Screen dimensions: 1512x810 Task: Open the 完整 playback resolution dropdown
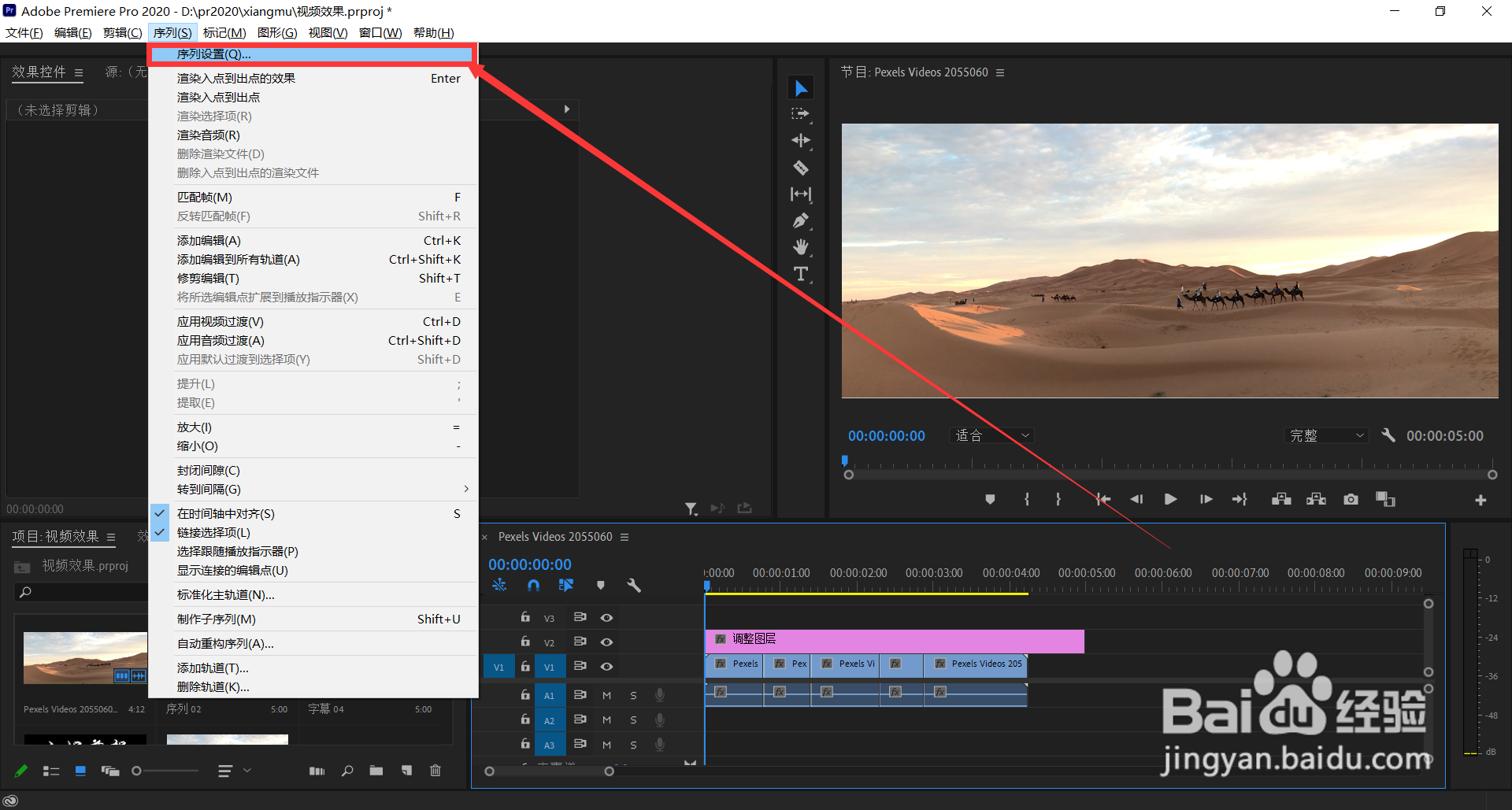pyautogui.click(x=1327, y=435)
